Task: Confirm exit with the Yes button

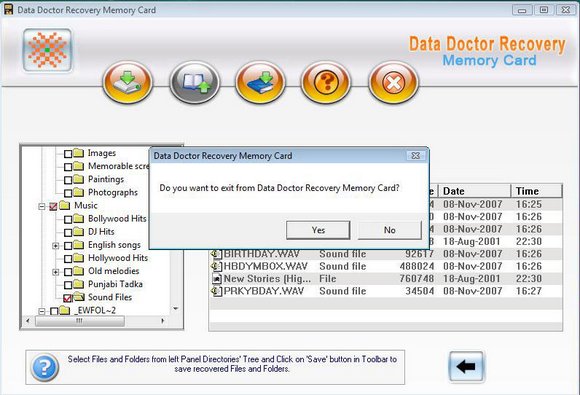Action: click(x=318, y=230)
